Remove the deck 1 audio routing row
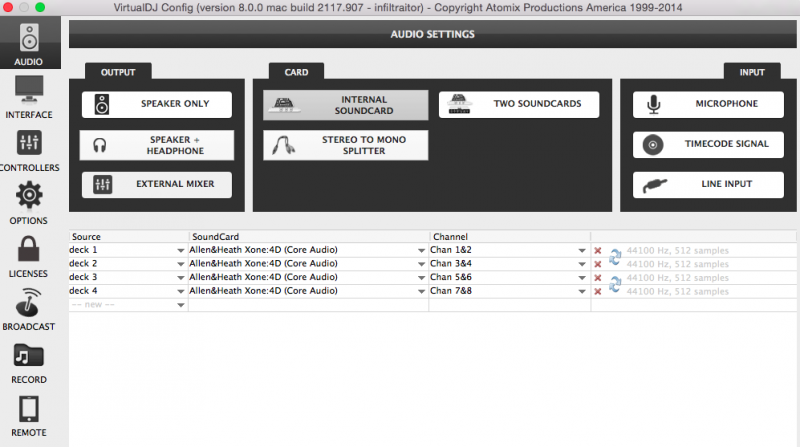This screenshot has width=800, height=447. [597, 251]
